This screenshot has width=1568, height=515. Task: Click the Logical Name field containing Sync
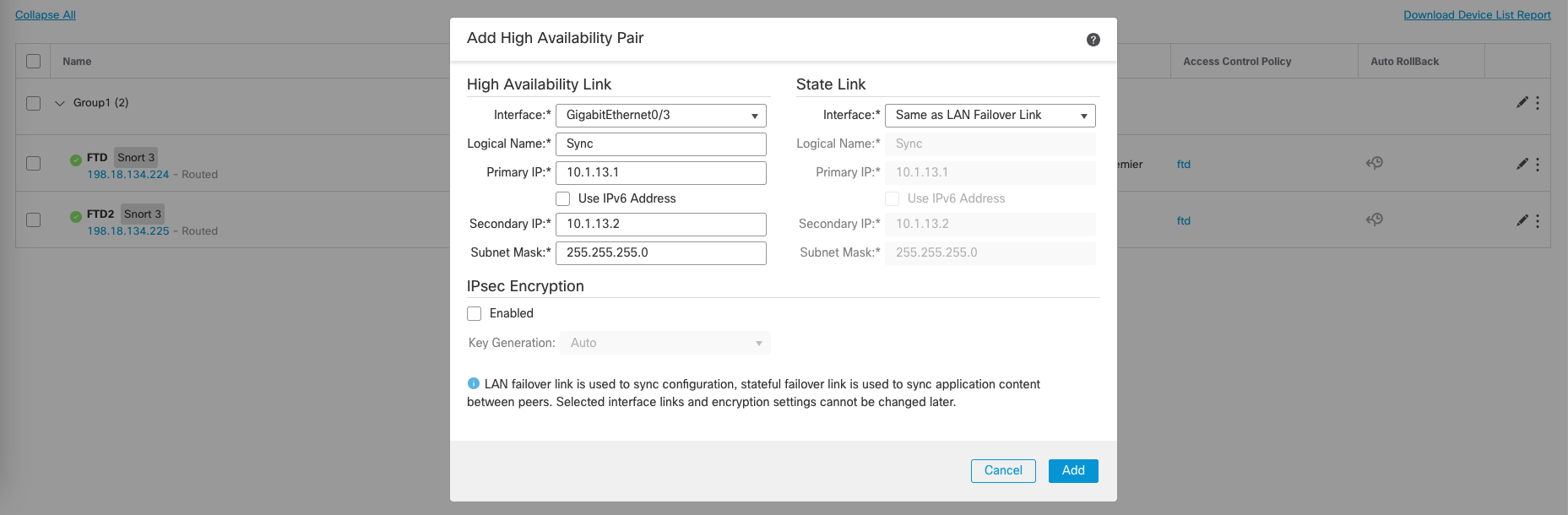click(x=660, y=144)
